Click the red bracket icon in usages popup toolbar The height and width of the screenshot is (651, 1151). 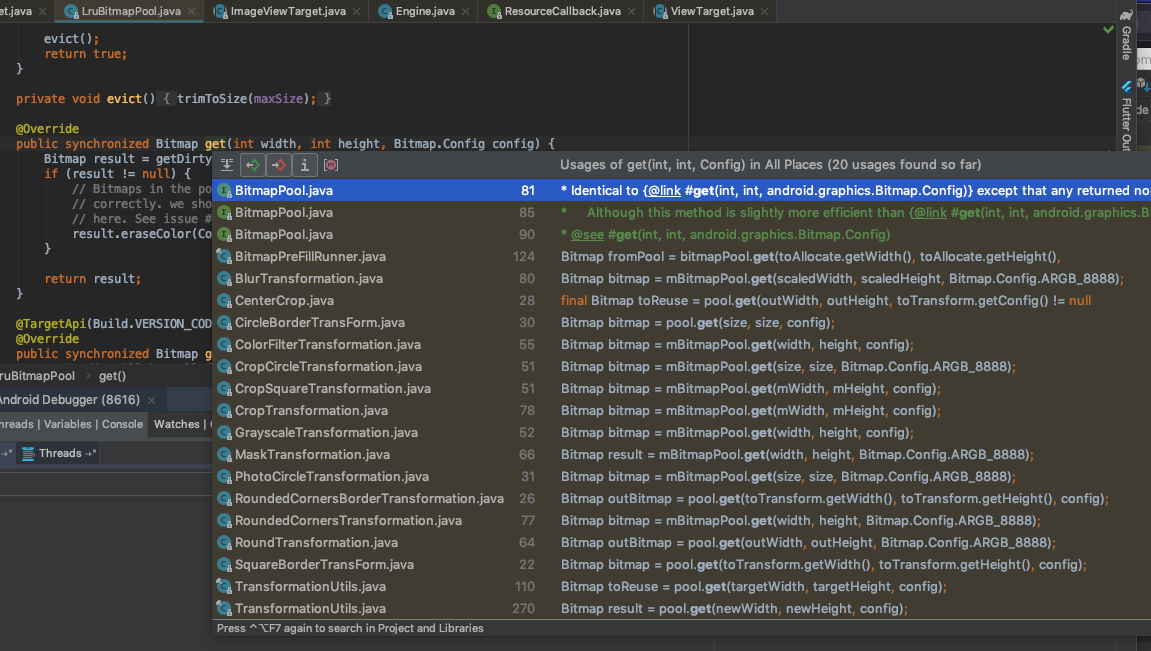[331, 165]
